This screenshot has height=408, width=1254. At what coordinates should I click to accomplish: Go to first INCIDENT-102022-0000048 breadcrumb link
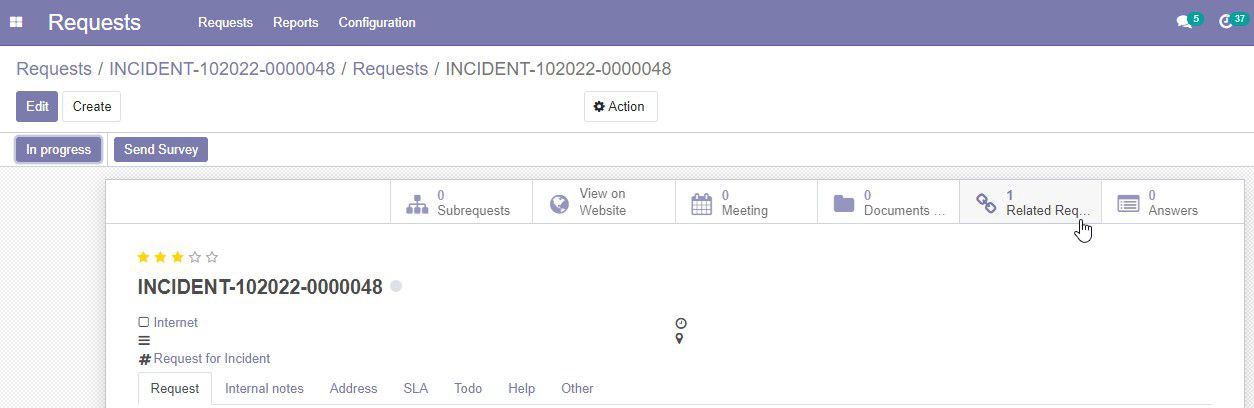222,69
